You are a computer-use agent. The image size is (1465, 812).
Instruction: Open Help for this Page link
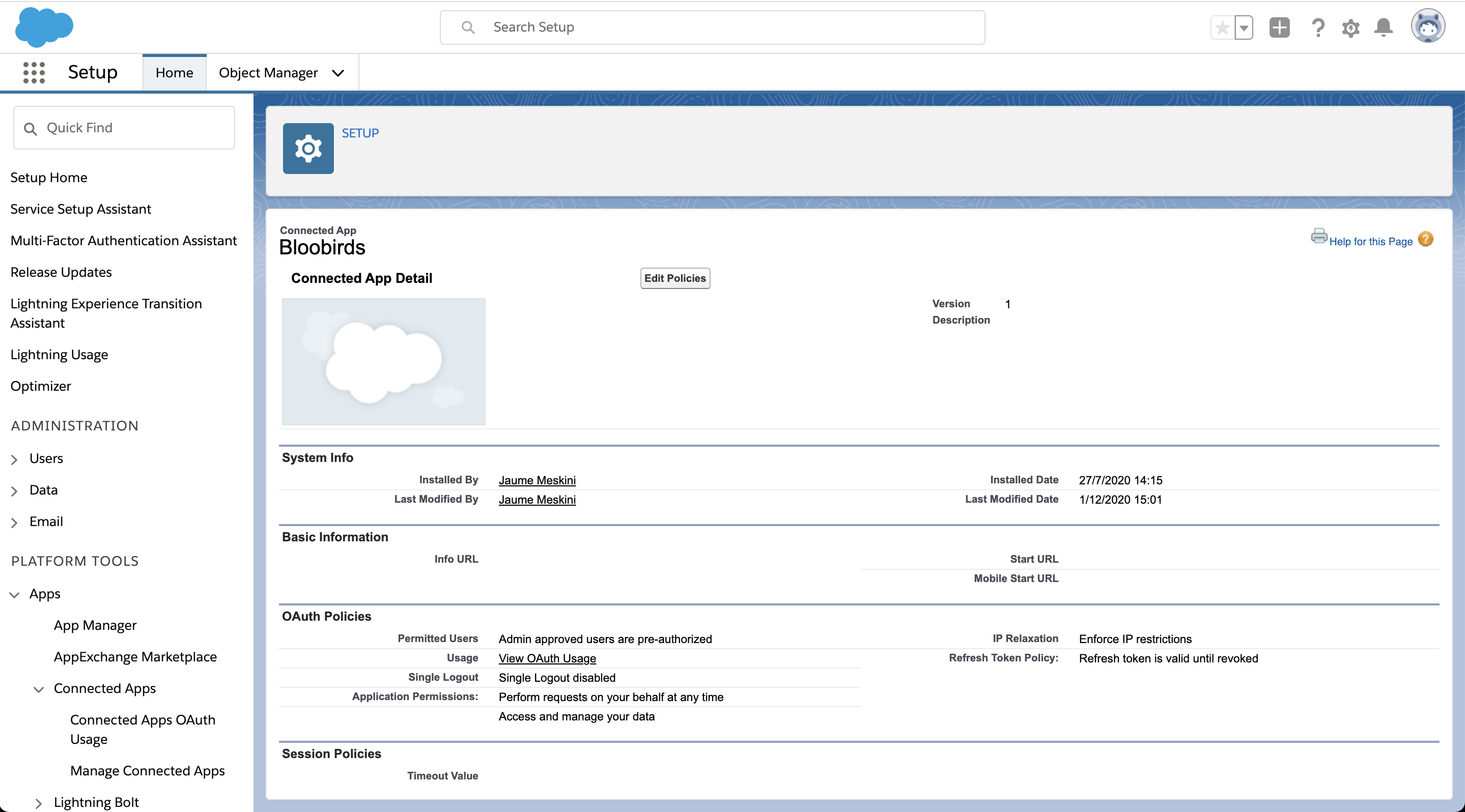1371,242
